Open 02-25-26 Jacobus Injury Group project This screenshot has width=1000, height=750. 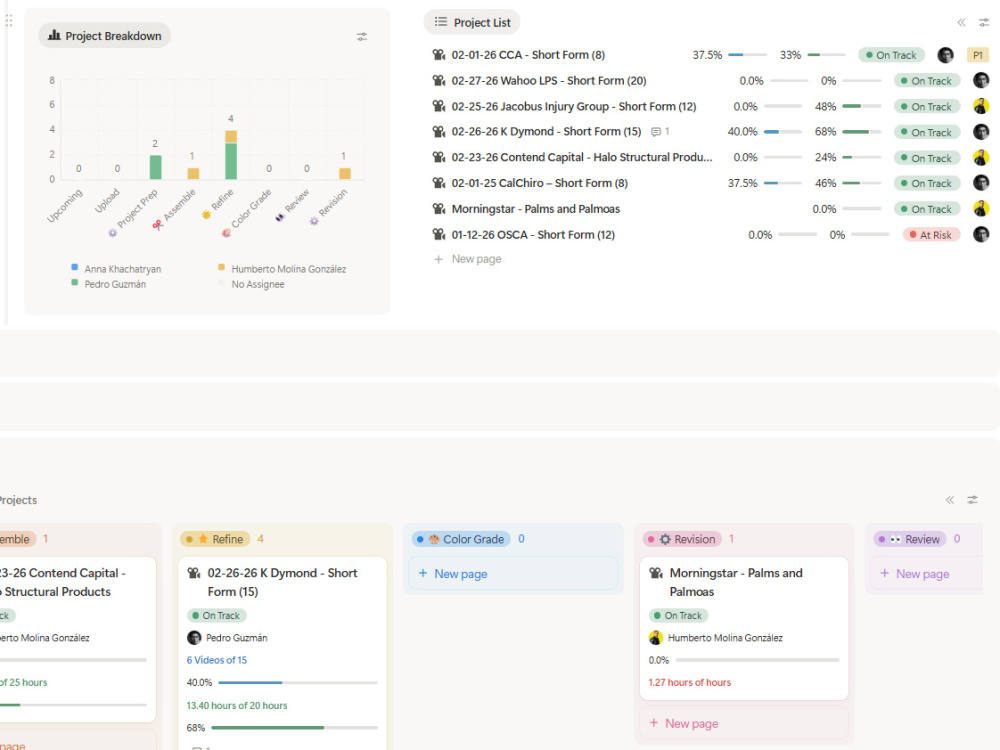tap(574, 106)
